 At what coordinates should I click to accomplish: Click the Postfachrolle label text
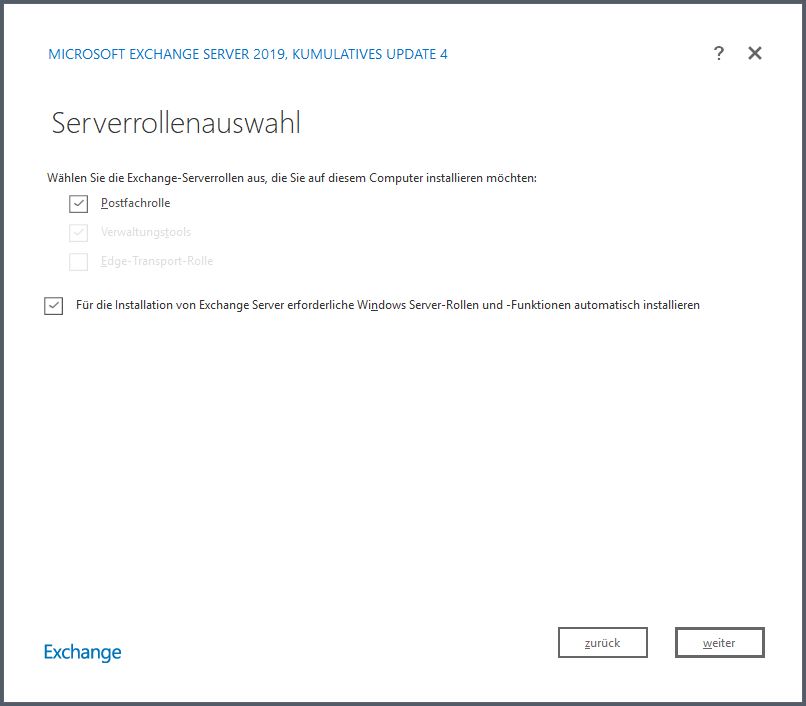pyautogui.click(x=135, y=203)
